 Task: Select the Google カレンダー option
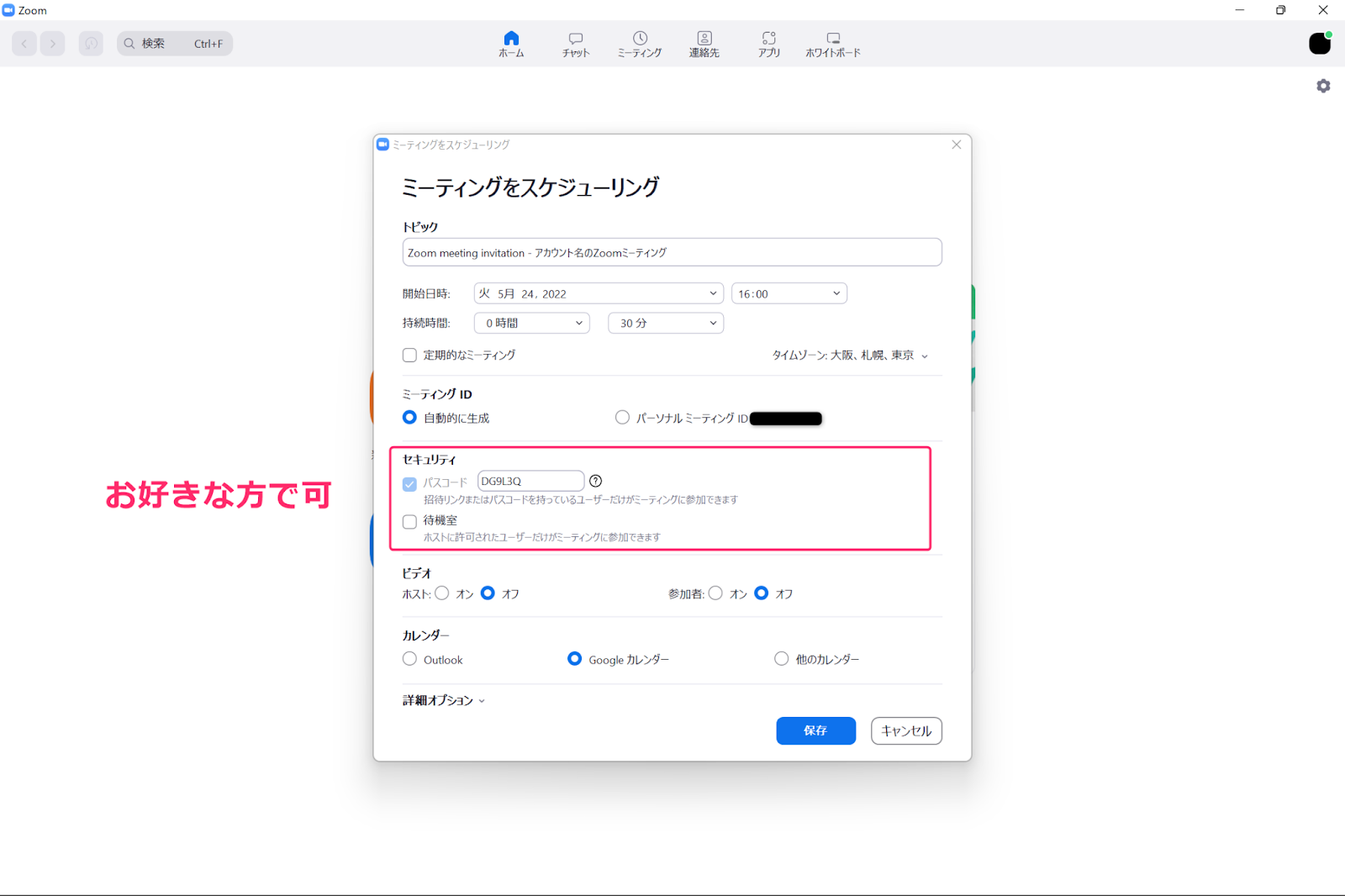[574, 658]
